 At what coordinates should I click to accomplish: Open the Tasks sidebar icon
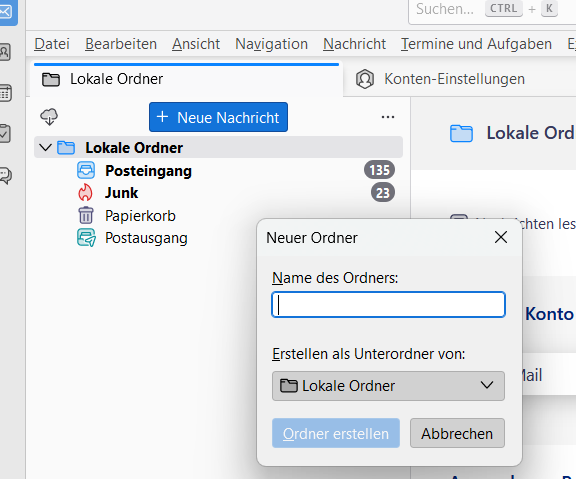click(5, 133)
